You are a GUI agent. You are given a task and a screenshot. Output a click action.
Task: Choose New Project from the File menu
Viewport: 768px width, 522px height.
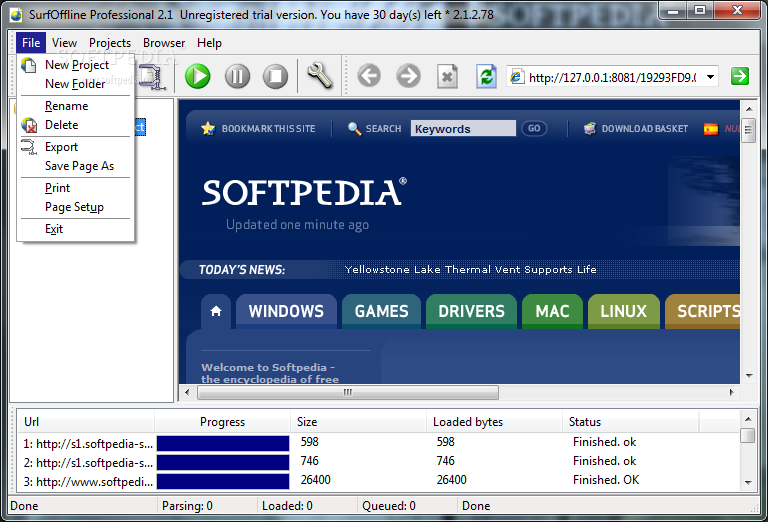(76, 65)
